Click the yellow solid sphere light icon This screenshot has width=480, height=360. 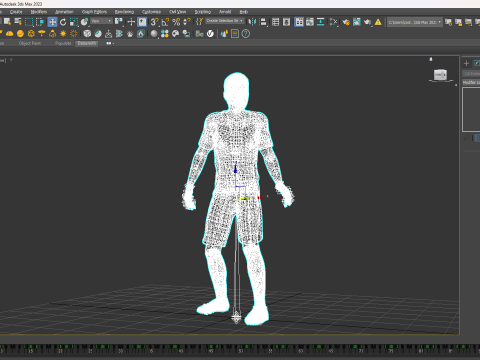[20, 34]
